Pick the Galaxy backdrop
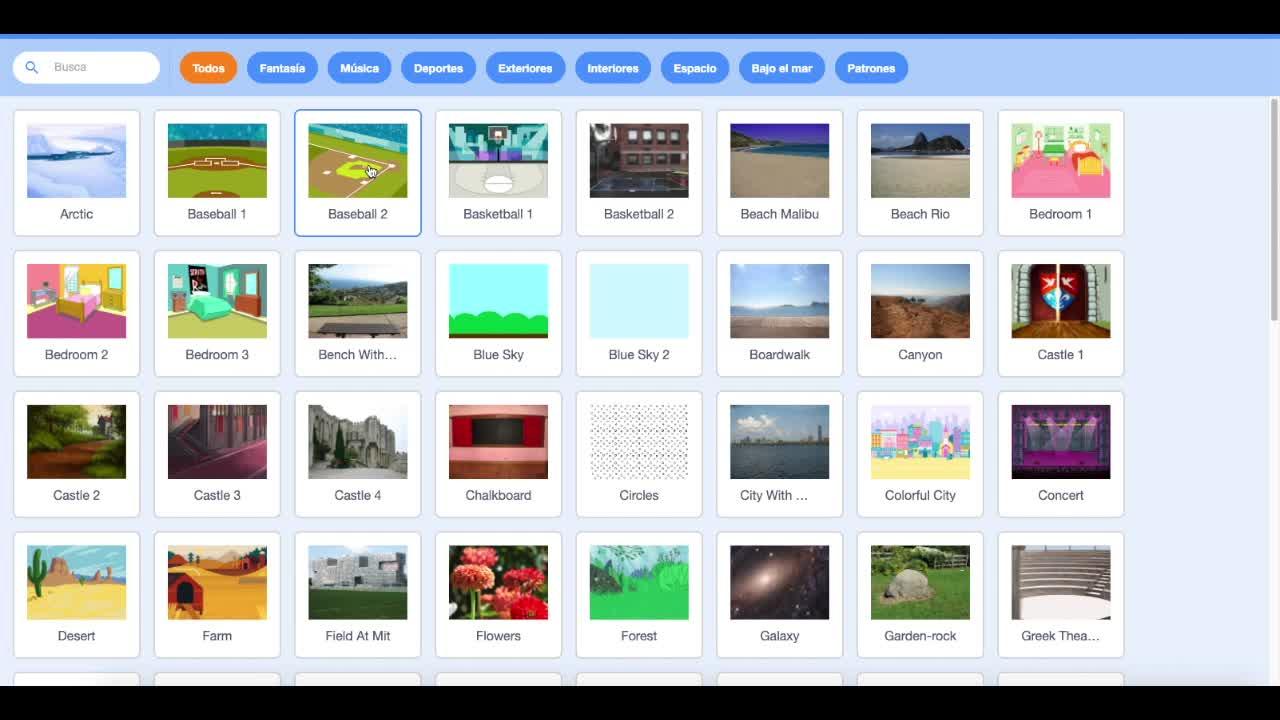Image resolution: width=1280 pixels, height=720 pixels. click(780, 595)
